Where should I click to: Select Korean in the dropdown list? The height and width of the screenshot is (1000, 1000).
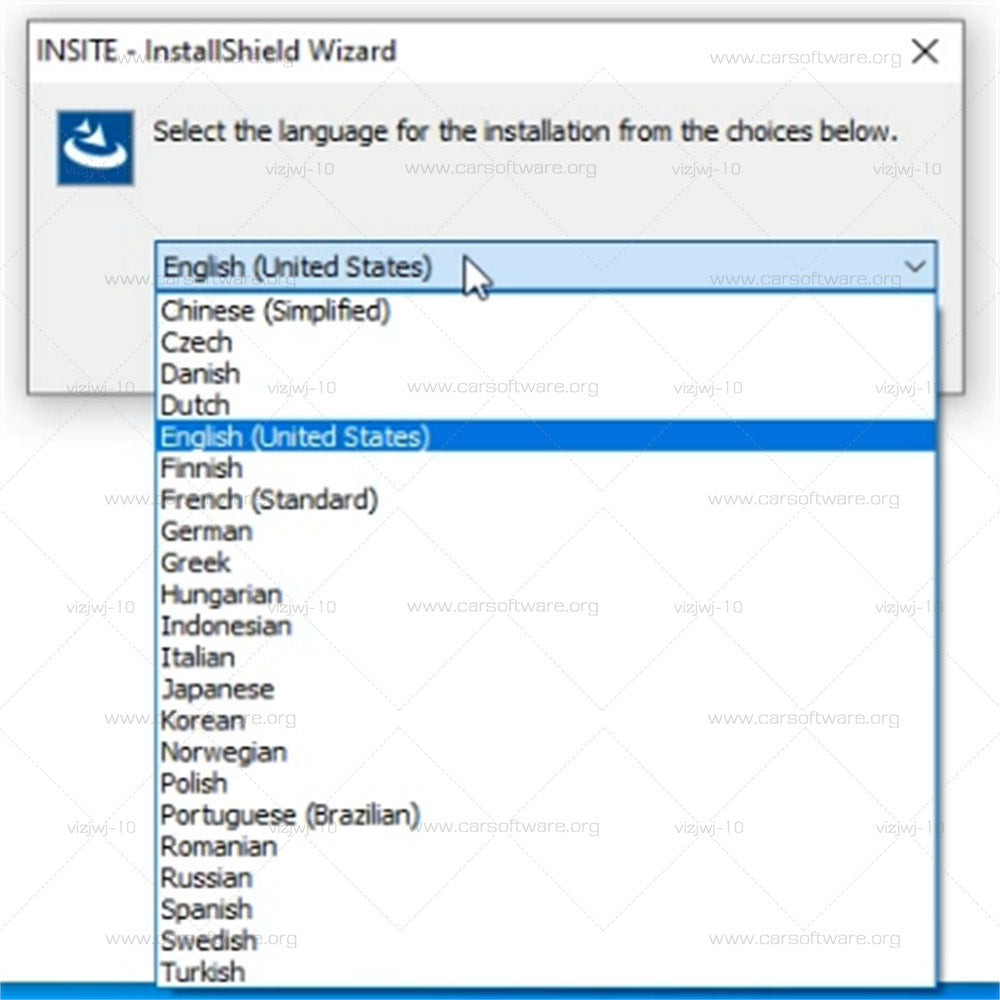(x=546, y=720)
